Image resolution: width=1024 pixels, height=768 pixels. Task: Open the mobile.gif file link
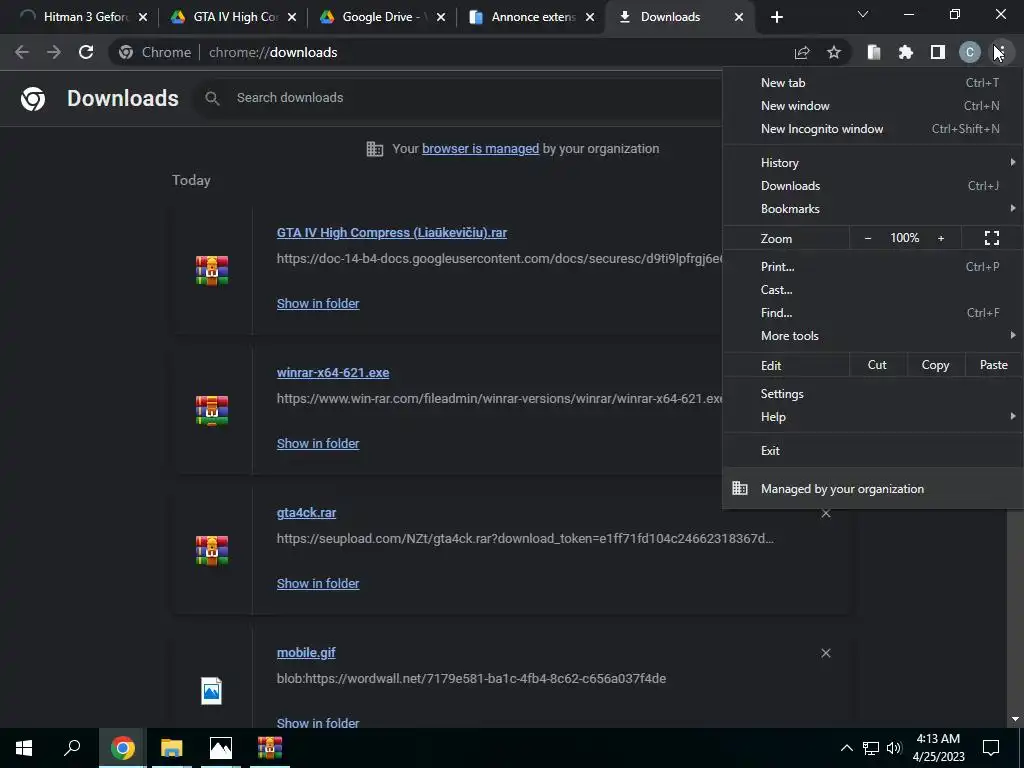306,652
